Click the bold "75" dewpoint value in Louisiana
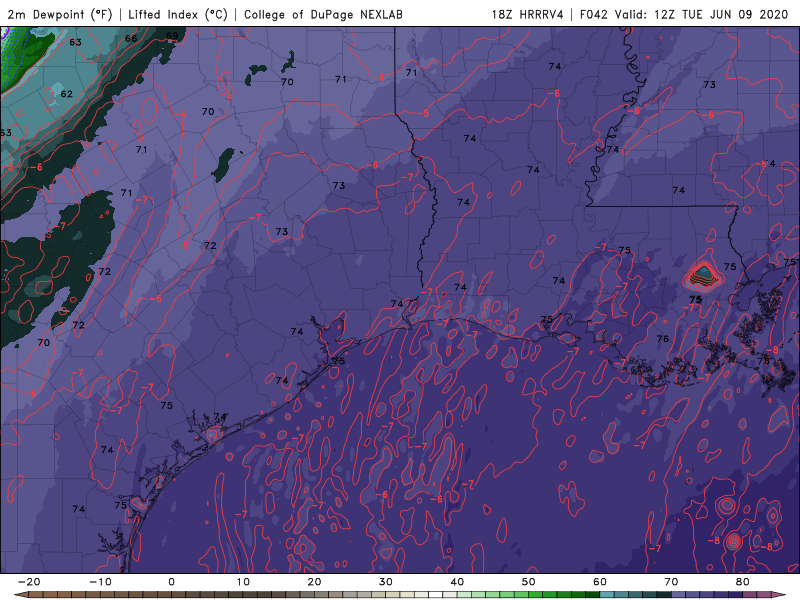This screenshot has width=800, height=600. [x=695, y=300]
